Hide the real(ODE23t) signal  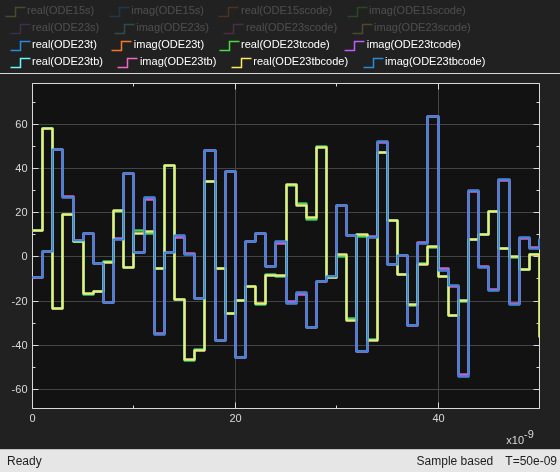coord(54,45)
